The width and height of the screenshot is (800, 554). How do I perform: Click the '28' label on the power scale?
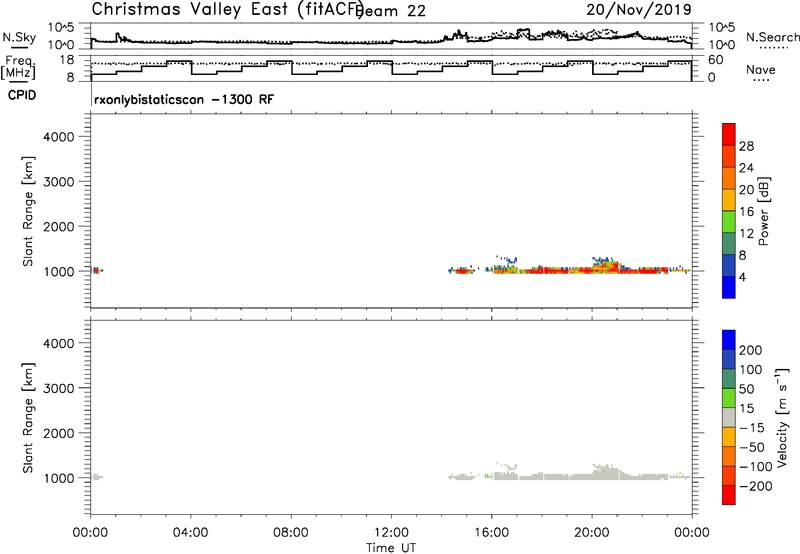tap(746, 146)
